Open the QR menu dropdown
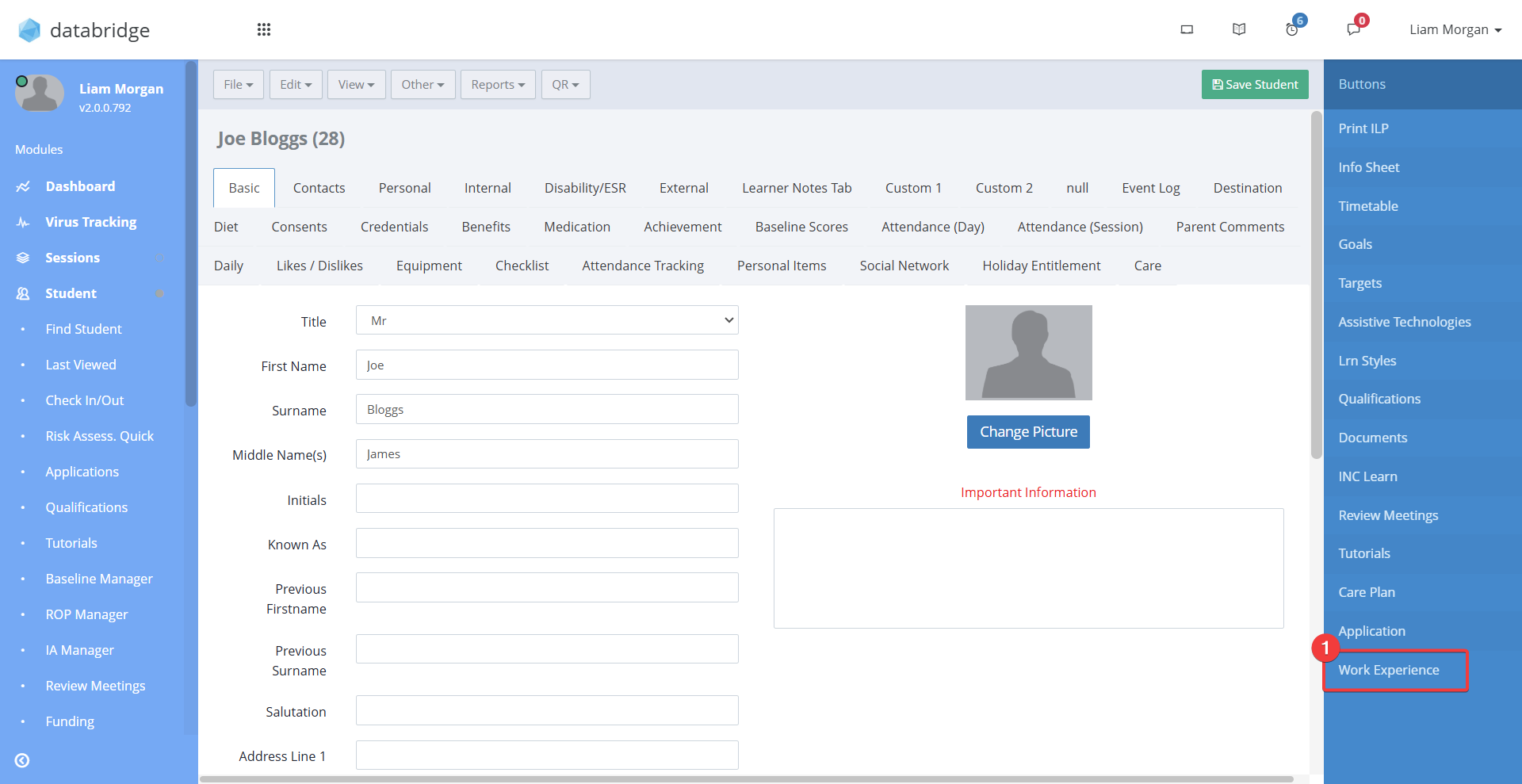The image size is (1522, 784). pyautogui.click(x=566, y=84)
